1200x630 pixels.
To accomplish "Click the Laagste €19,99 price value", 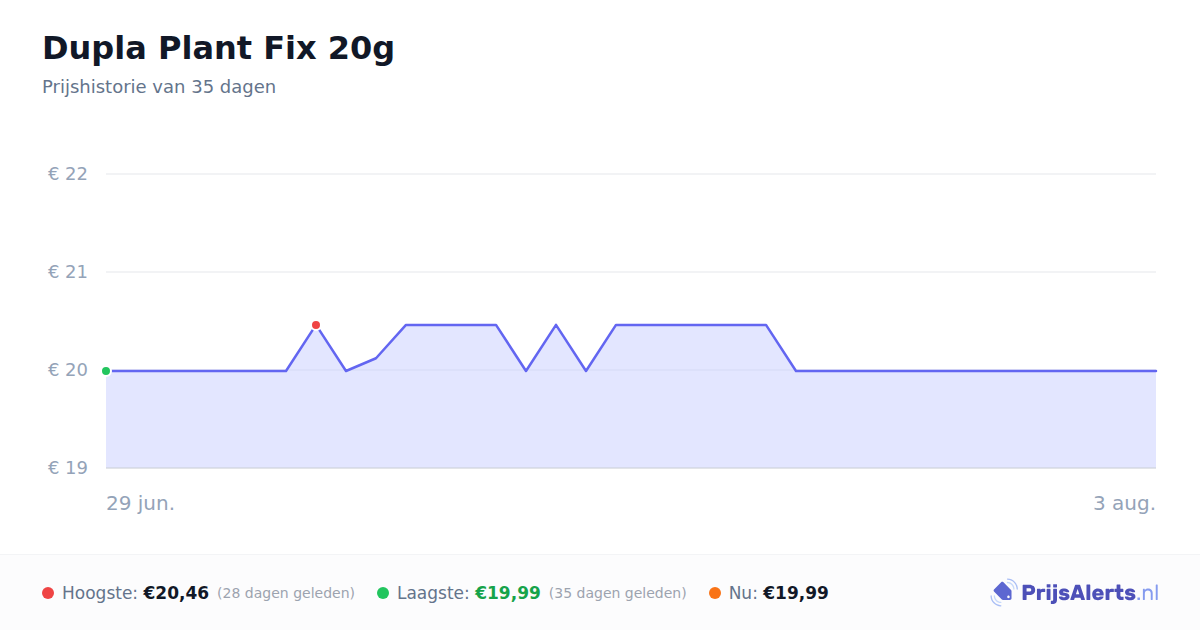I will (508, 593).
